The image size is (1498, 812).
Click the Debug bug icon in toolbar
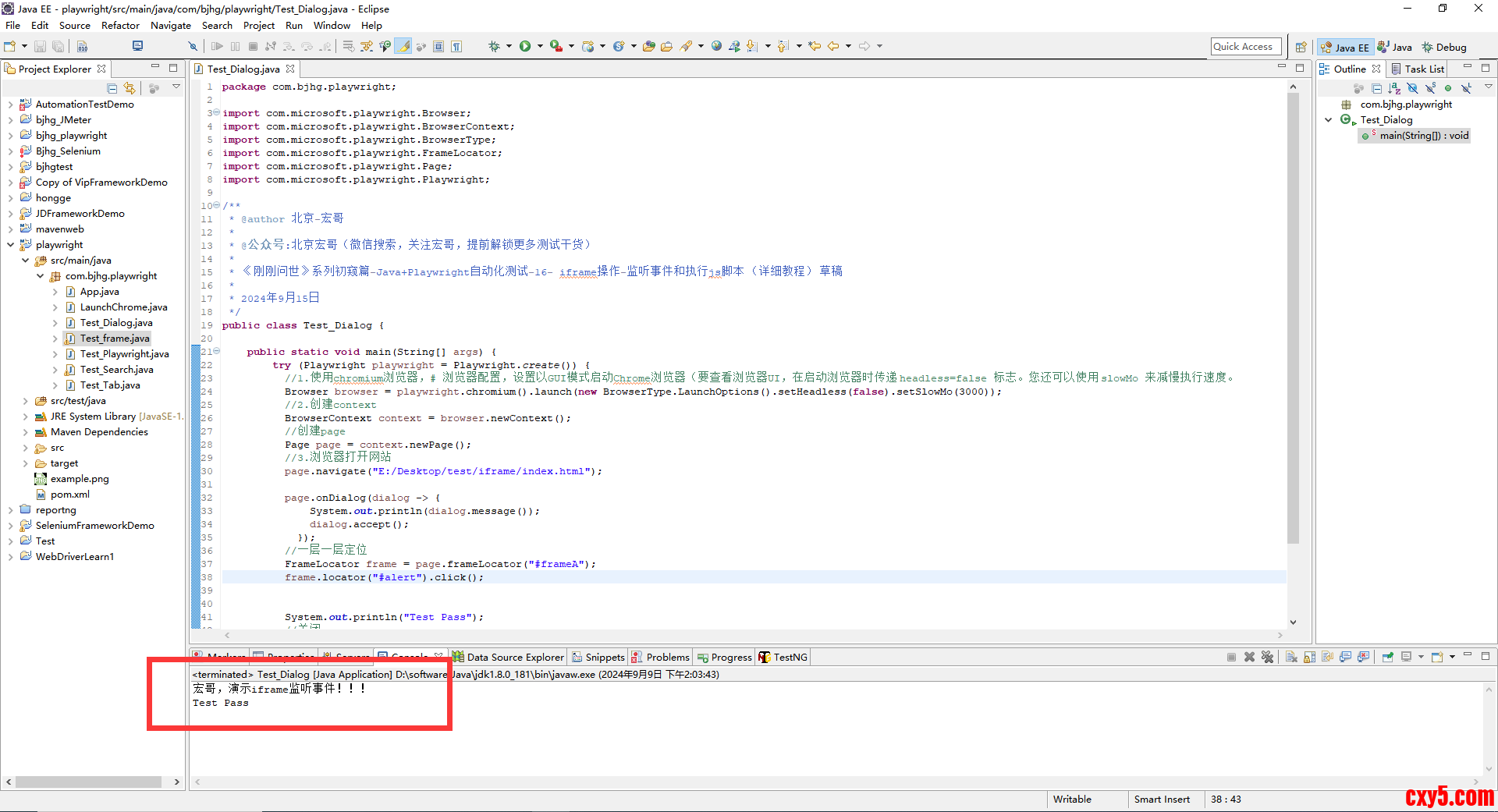(494, 46)
